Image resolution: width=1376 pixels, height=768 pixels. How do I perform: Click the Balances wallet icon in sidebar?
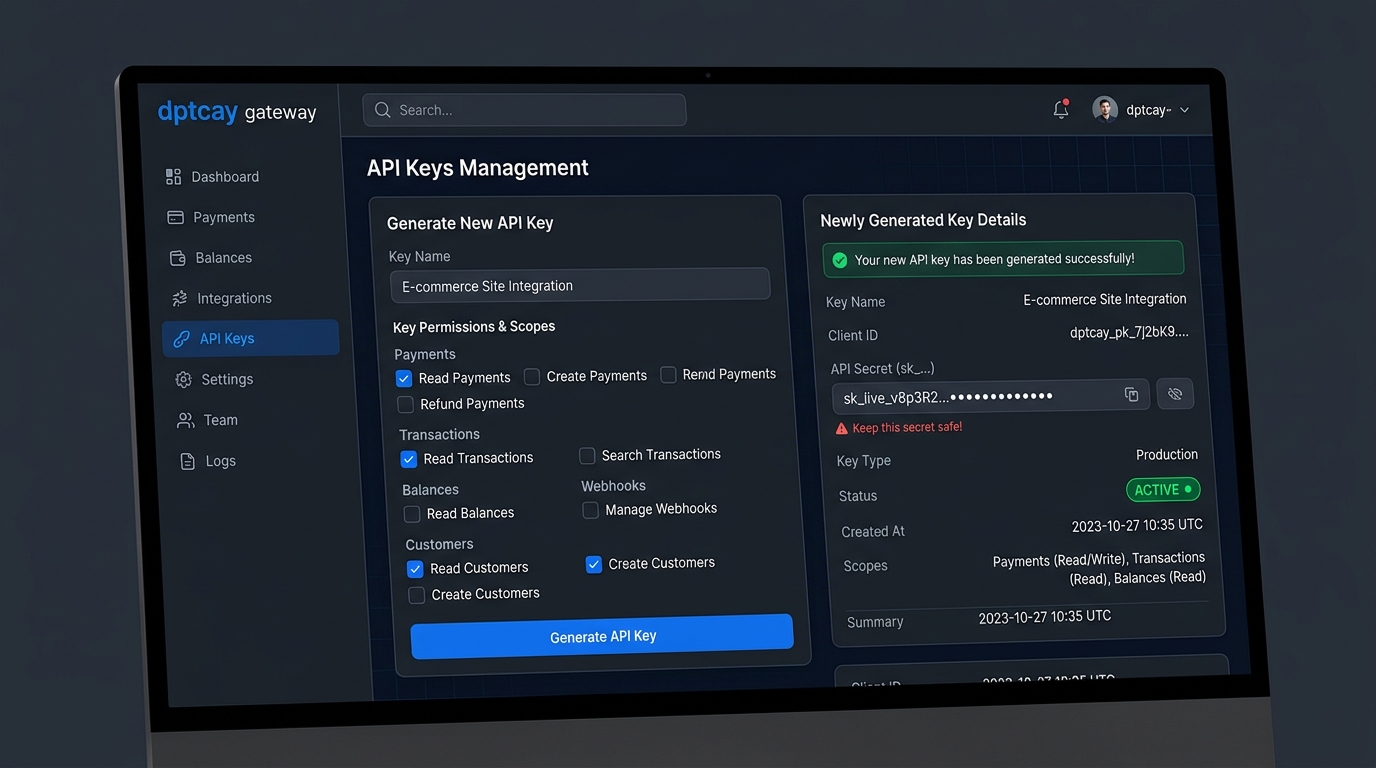[x=177, y=258]
